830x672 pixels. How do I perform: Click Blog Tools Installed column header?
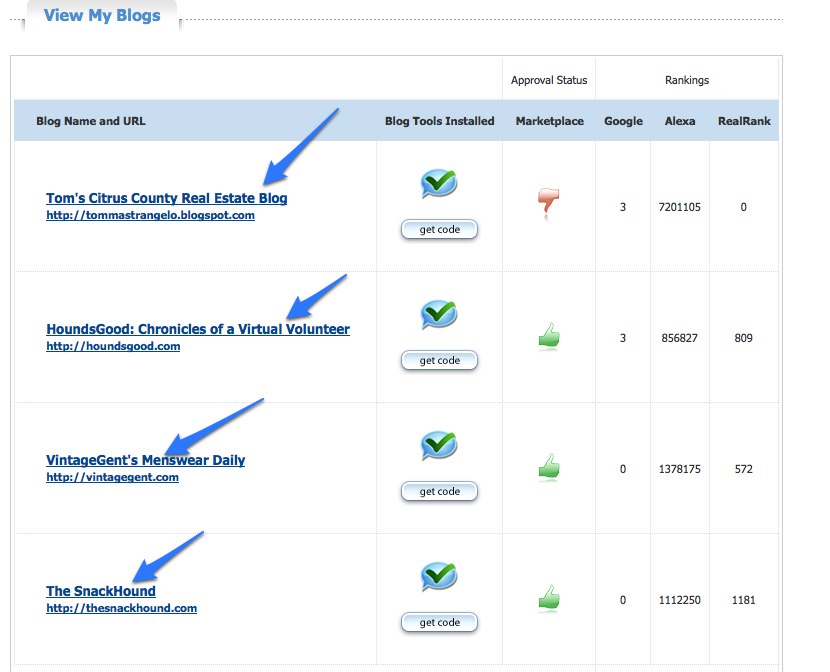439,121
